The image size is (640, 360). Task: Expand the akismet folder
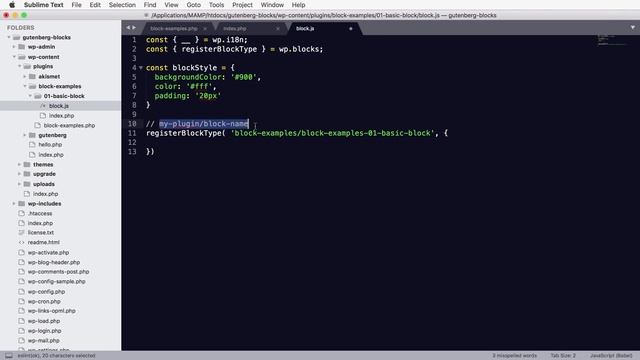coord(24,76)
